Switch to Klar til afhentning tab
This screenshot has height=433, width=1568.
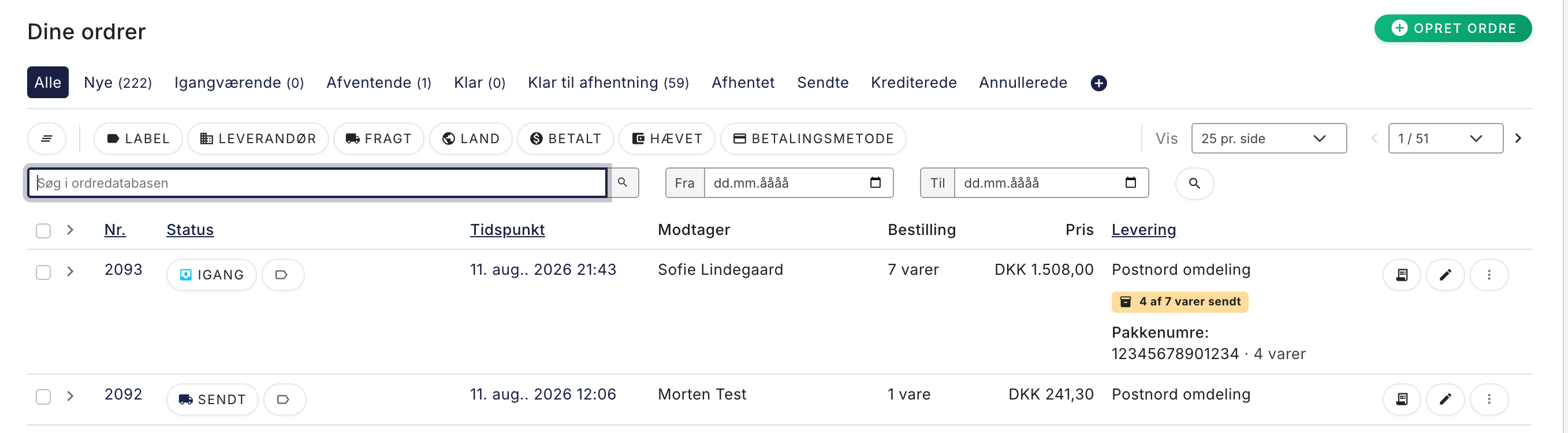point(608,83)
